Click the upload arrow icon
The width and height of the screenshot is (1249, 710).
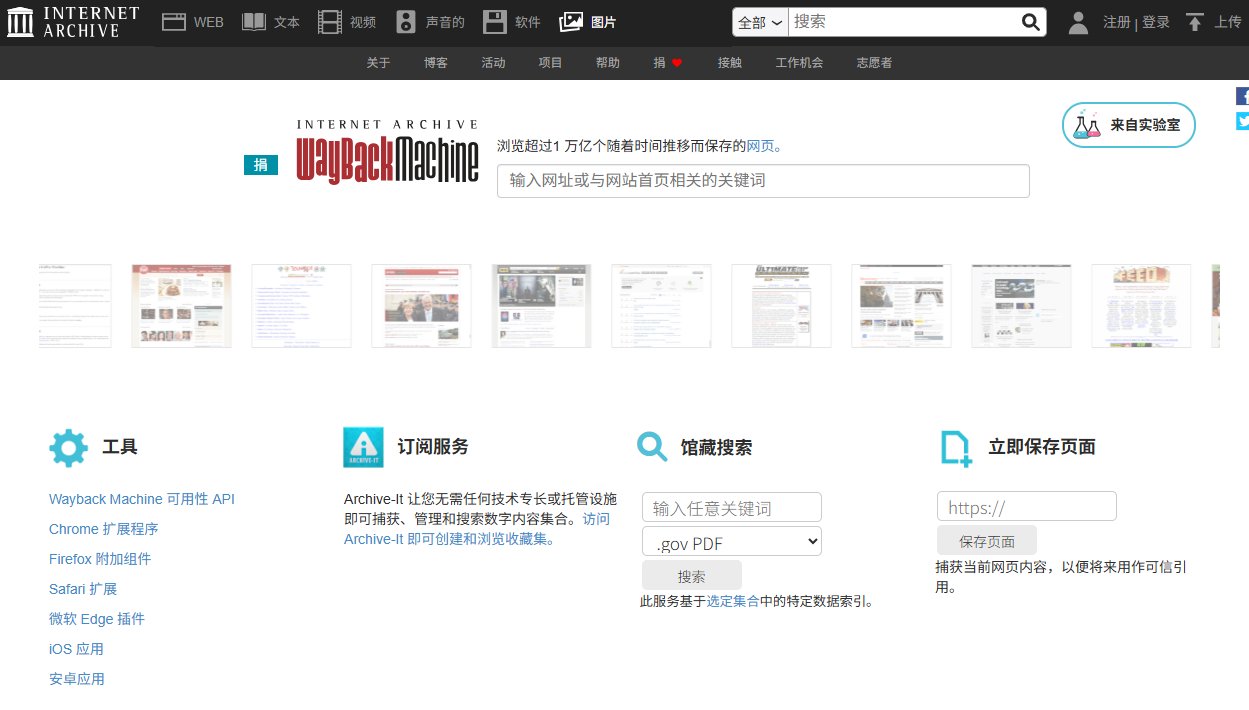[x=1194, y=22]
